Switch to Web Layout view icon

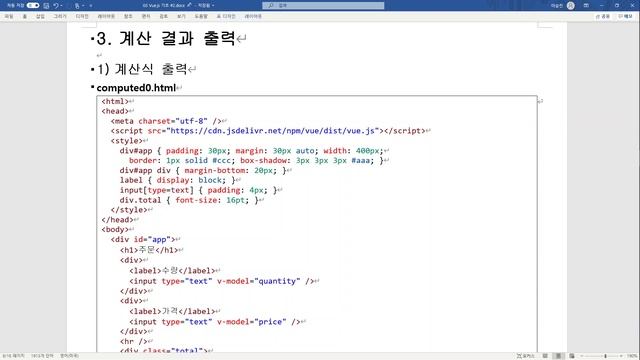pos(572,356)
